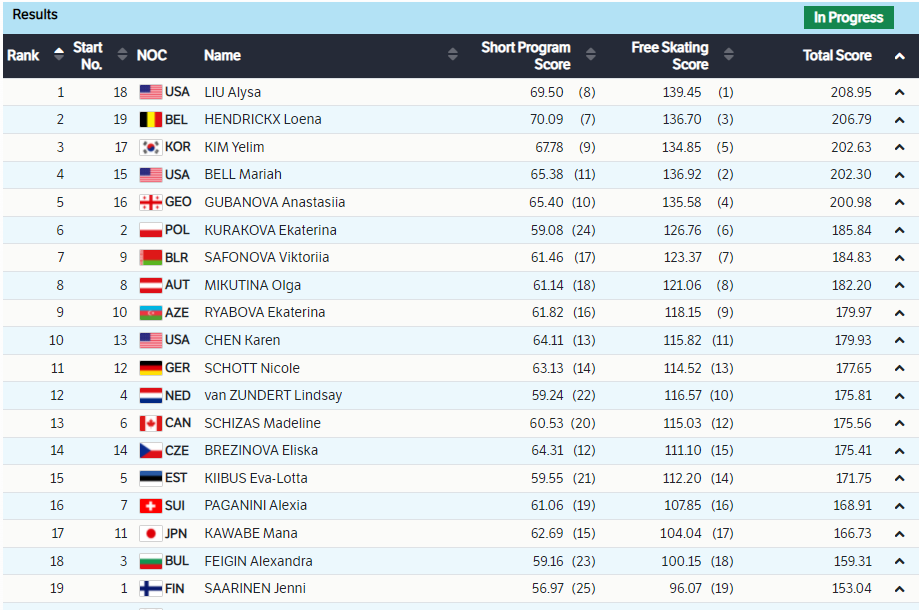Expand score details for SAARINEN Jenni

899,589
